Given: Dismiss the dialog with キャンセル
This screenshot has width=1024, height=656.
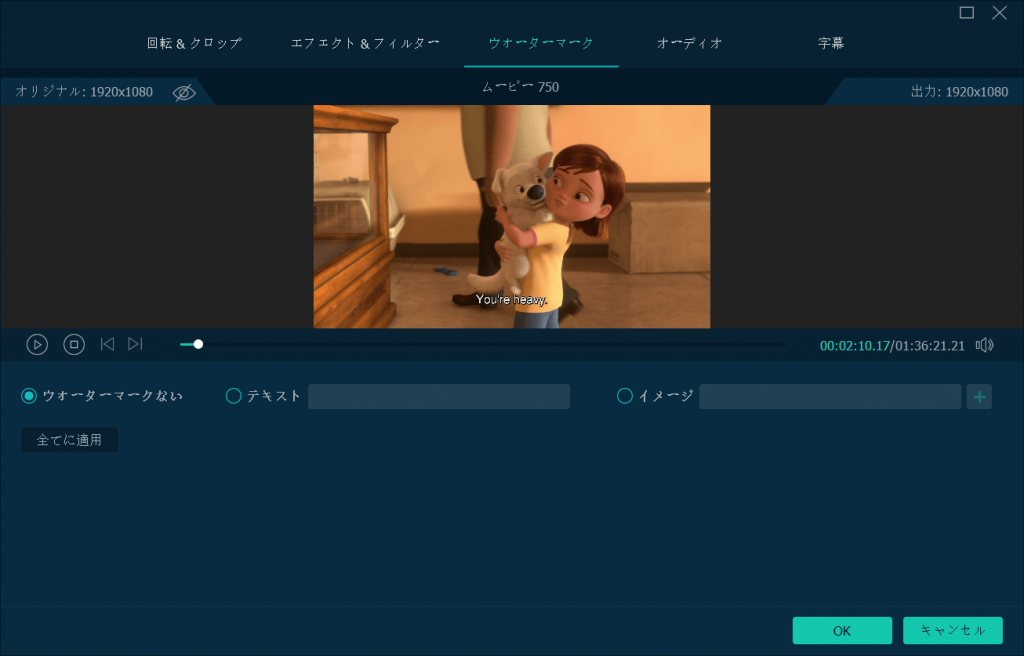Looking at the screenshot, I should (x=952, y=630).
